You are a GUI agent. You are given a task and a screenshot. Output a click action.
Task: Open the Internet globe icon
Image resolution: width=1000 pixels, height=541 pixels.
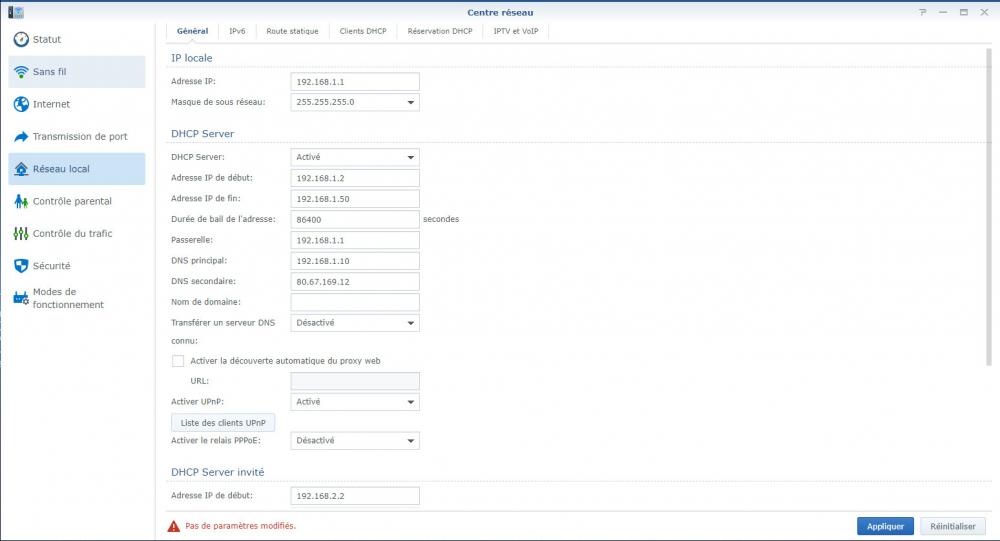pyautogui.click(x=21, y=104)
